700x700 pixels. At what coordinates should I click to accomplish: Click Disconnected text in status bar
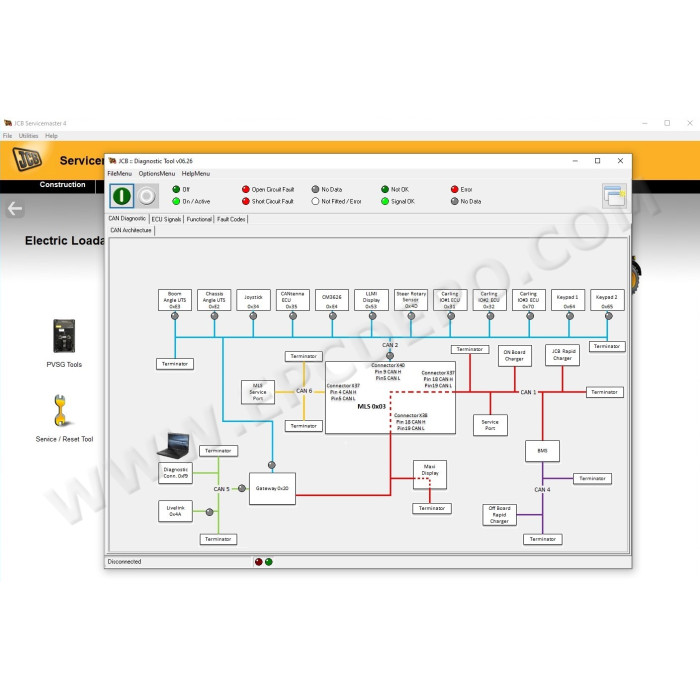tap(124, 562)
